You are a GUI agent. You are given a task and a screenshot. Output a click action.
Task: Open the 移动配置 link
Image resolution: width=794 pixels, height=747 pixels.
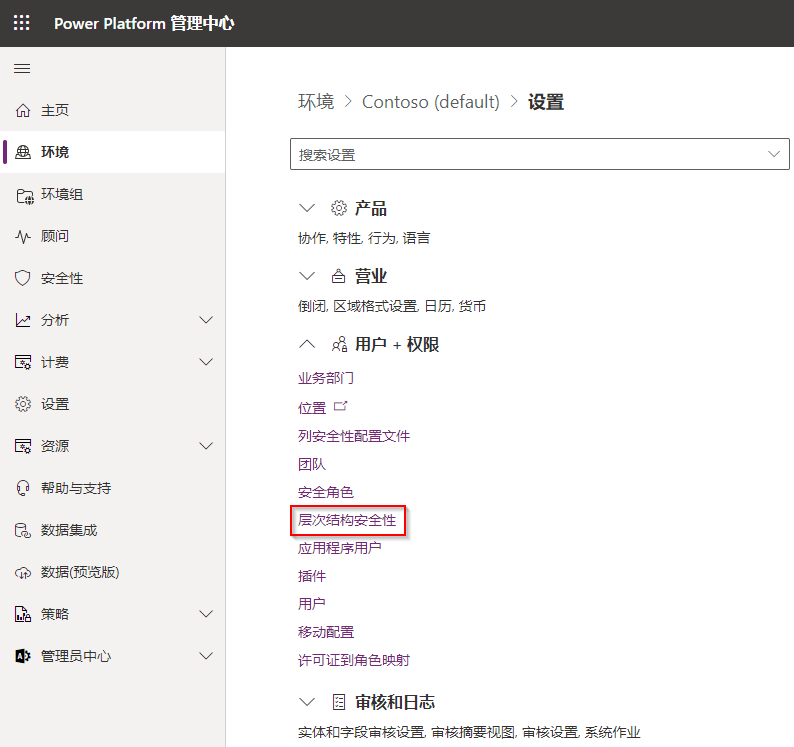pyautogui.click(x=326, y=632)
